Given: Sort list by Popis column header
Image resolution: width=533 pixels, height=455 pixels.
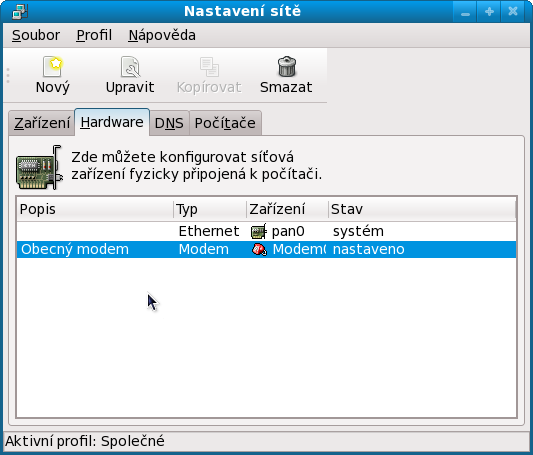Looking at the screenshot, I should click(x=95, y=209).
